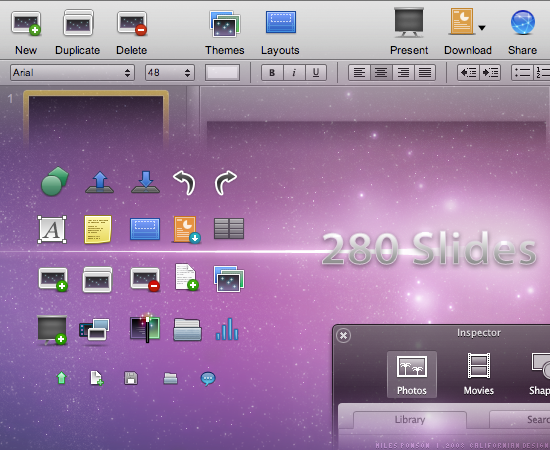Image resolution: width=550 pixels, height=450 pixels.
Task: Click the small green up arrow icon
Action: point(61,378)
